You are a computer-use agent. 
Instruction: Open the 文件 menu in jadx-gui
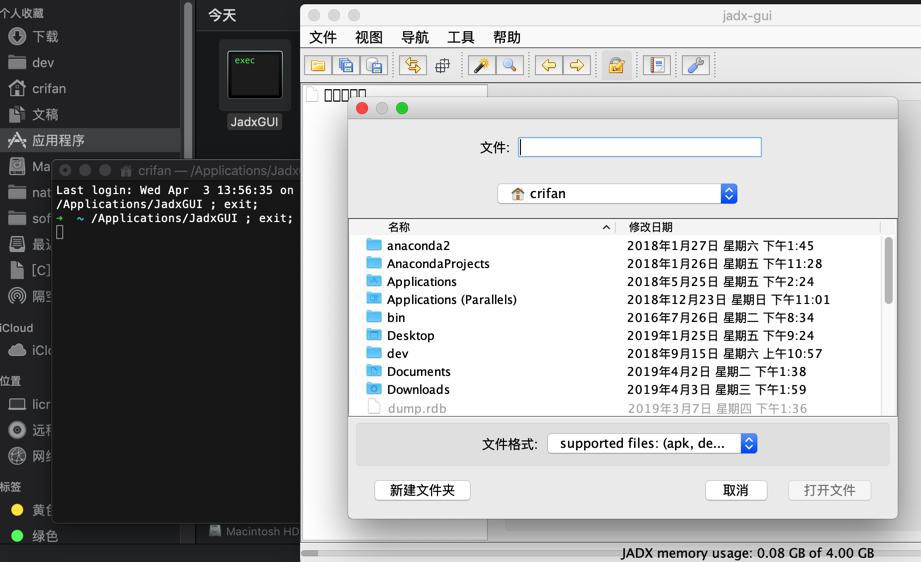[323, 38]
